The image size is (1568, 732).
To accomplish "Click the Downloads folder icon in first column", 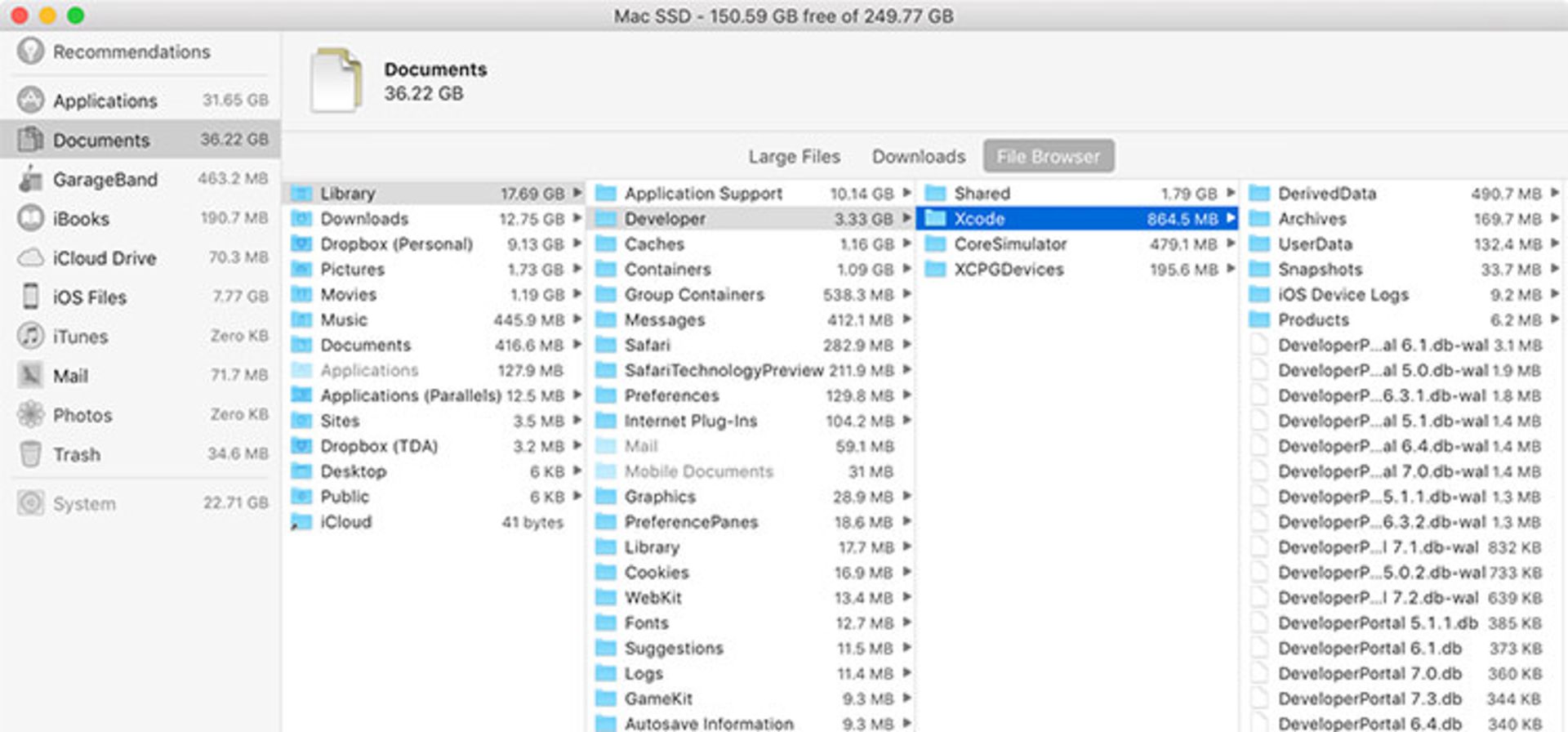I will click(302, 219).
